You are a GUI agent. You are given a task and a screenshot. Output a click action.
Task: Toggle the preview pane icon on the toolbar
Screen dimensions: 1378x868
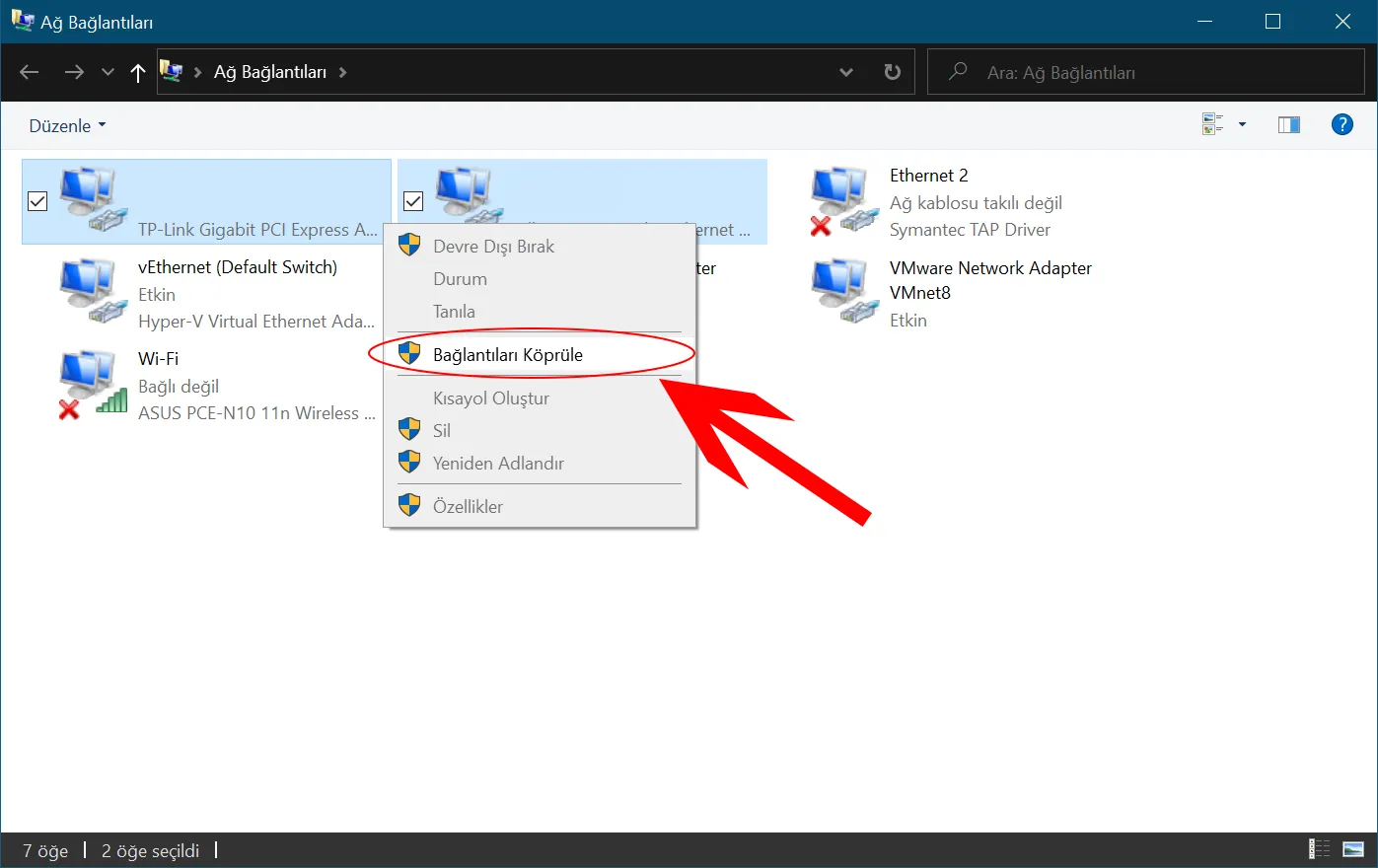pyautogui.click(x=1288, y=123)
